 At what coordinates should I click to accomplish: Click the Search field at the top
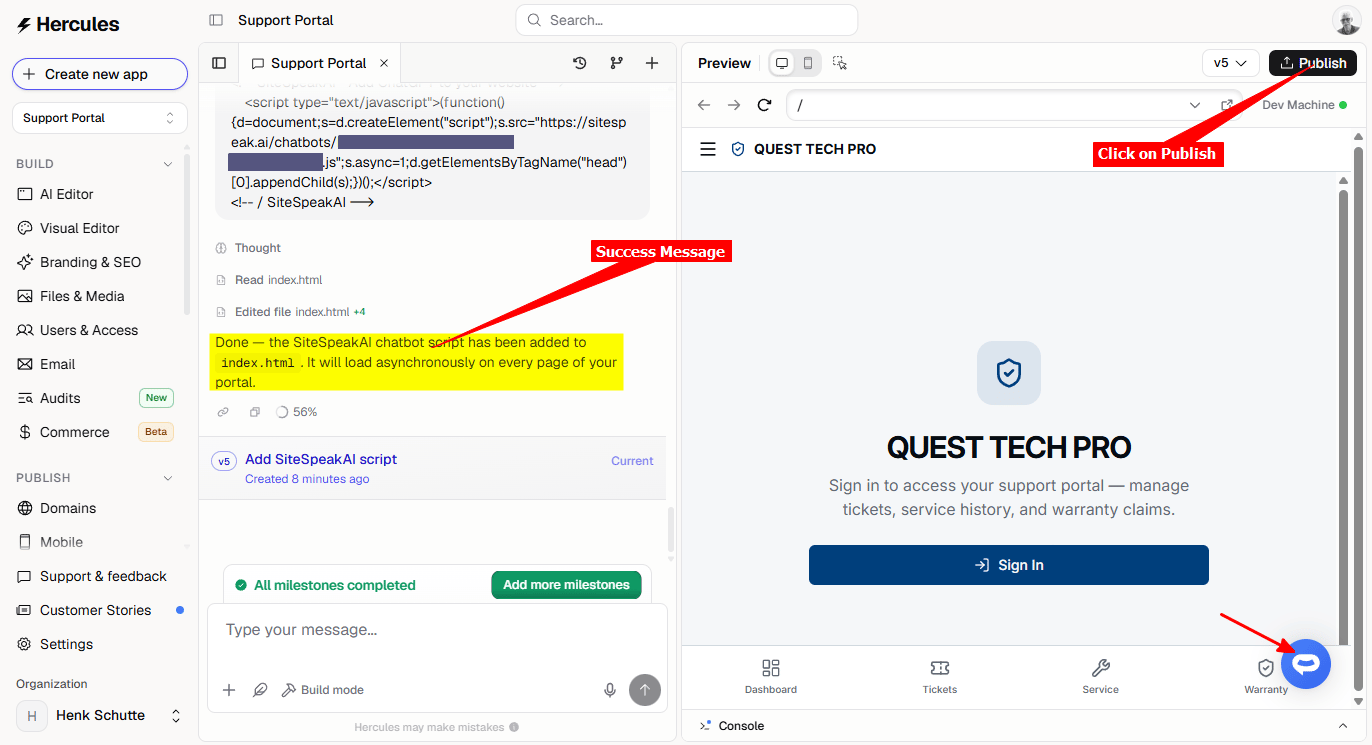(x=687, y=20)
